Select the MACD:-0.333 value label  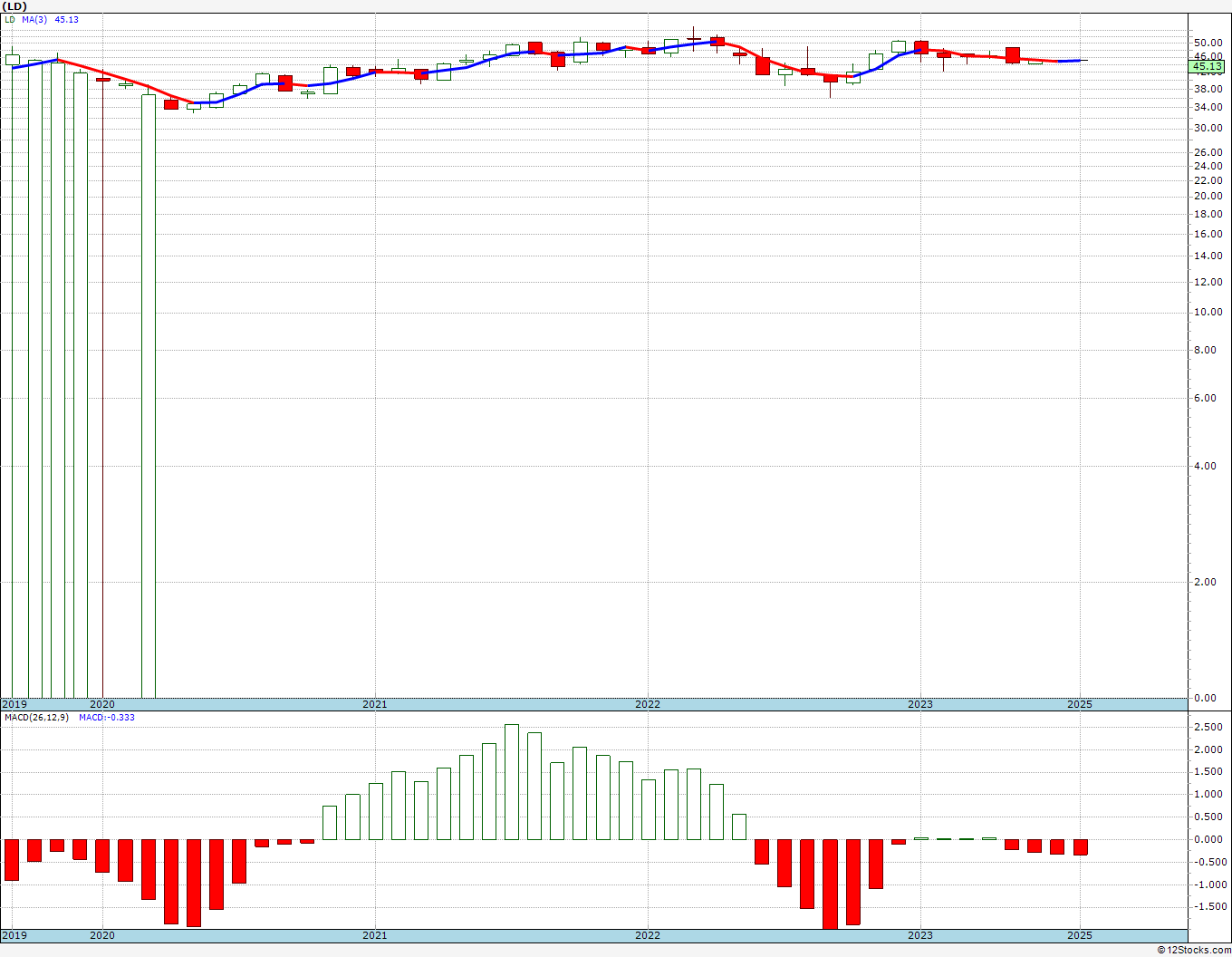[107, 718]
